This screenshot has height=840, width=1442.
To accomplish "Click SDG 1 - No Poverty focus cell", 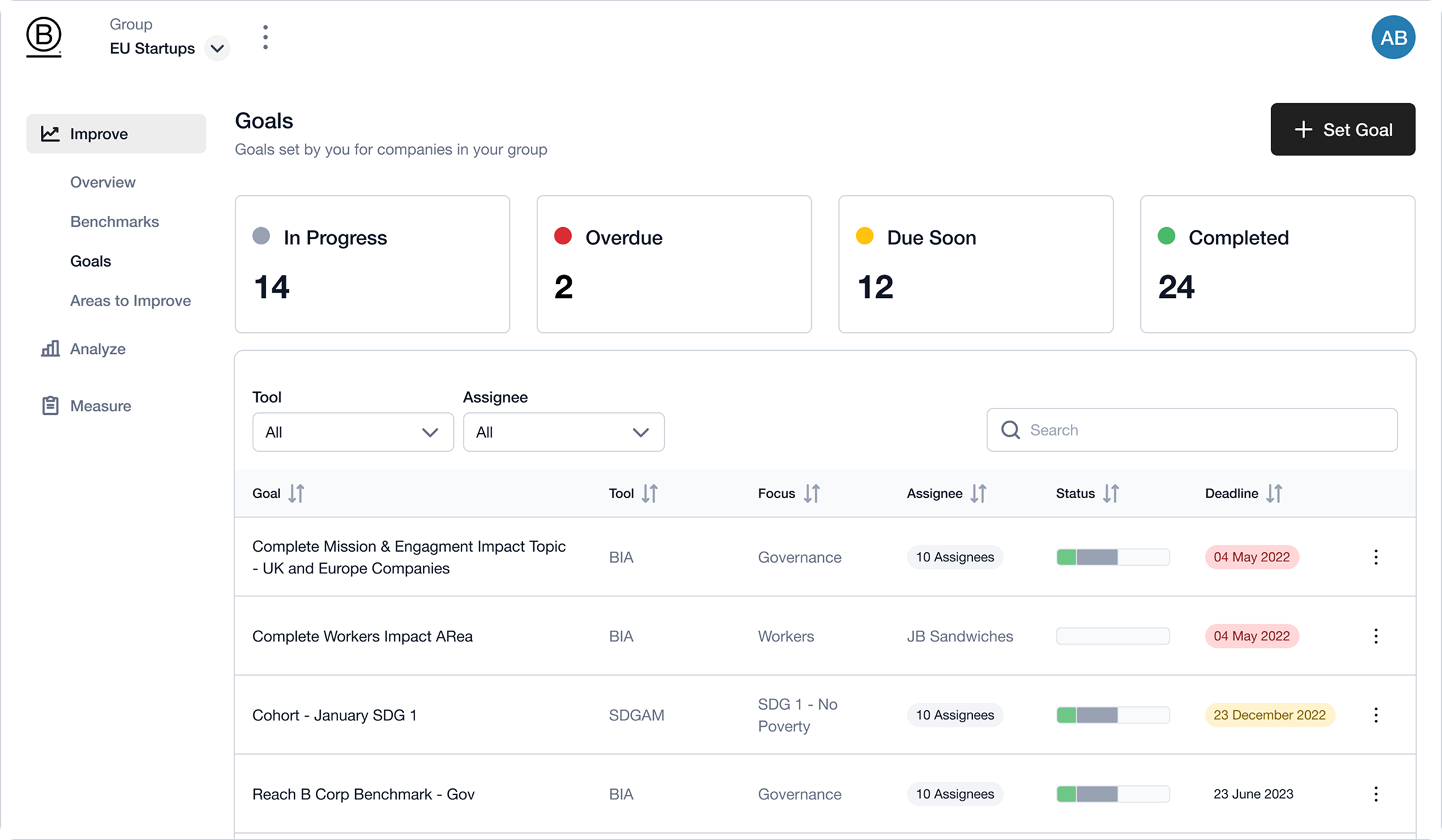I will click(797, 715).
